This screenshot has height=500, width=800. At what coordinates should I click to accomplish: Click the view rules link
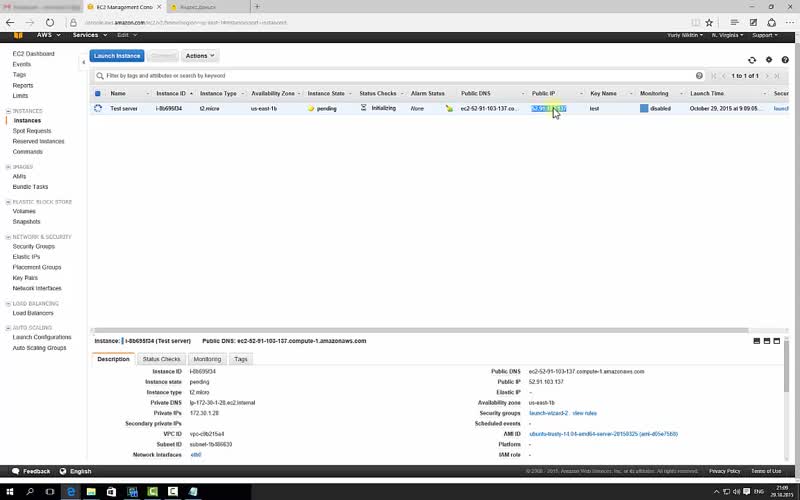pos(584,413)
